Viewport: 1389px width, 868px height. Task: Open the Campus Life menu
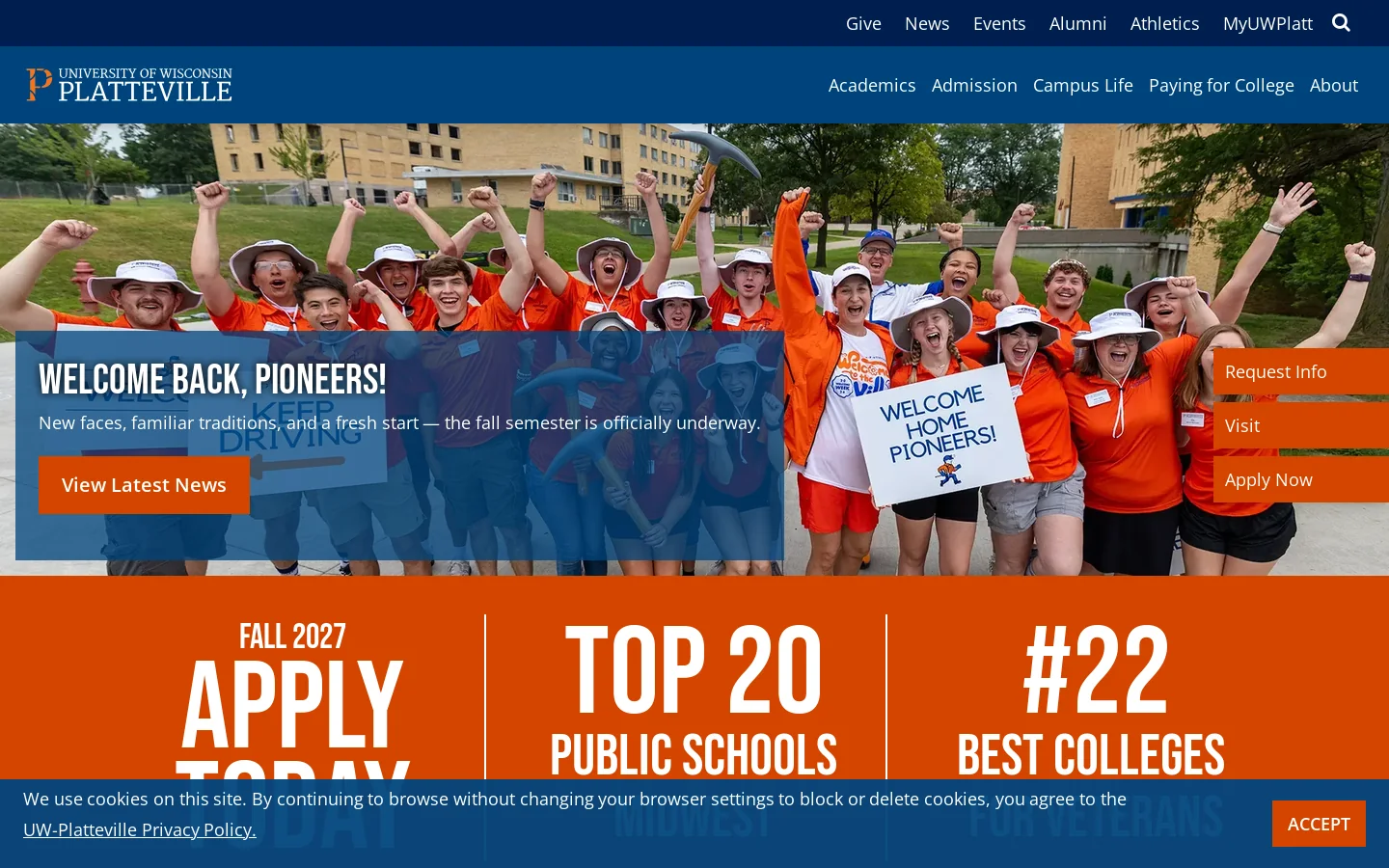[1082, 85]
